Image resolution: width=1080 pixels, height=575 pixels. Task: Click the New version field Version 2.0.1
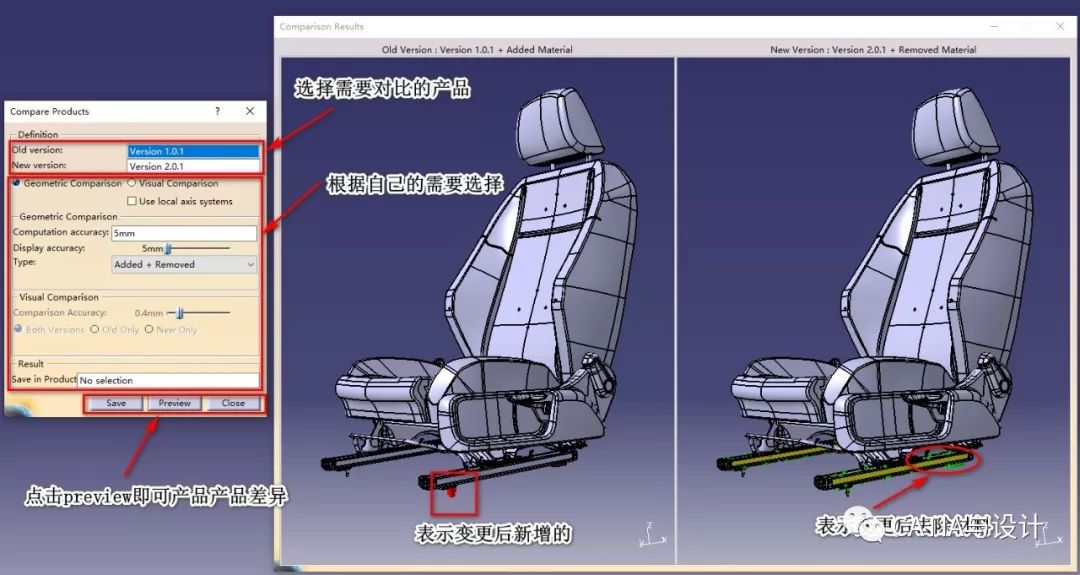click(194, 166)
